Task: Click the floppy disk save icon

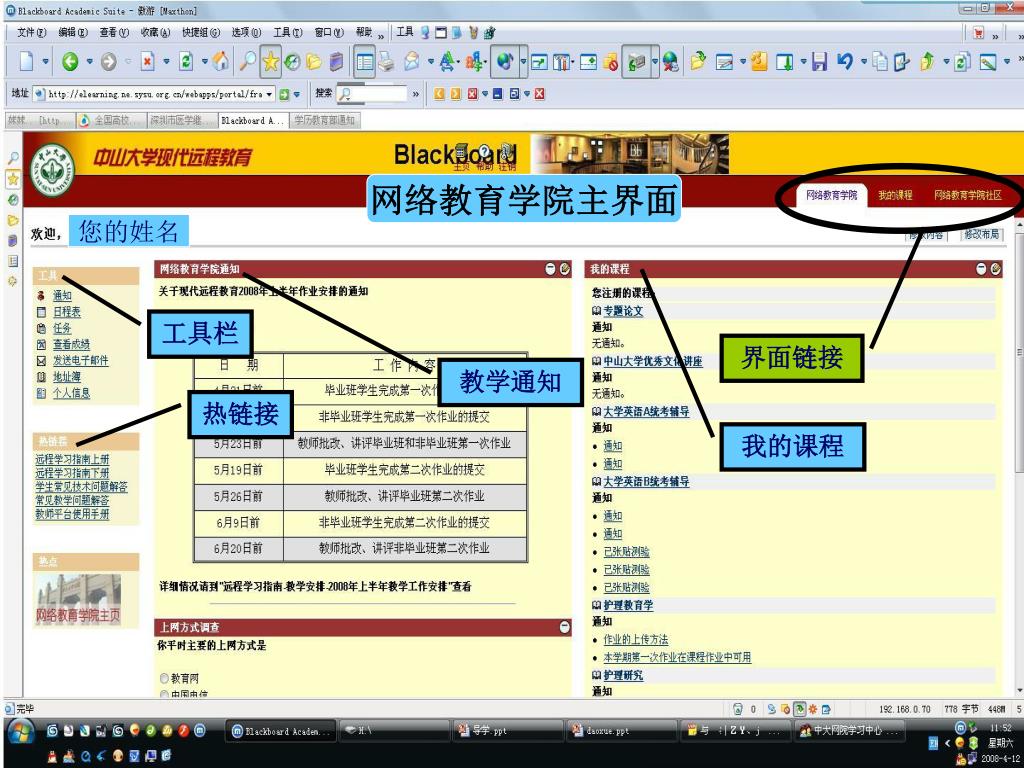Action: 819,62
